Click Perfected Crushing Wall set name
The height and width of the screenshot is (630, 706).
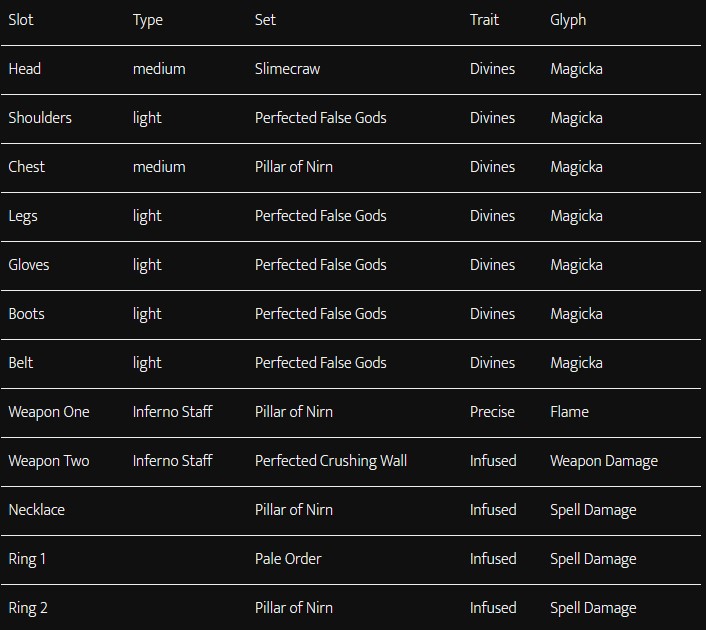pos(331,461)
